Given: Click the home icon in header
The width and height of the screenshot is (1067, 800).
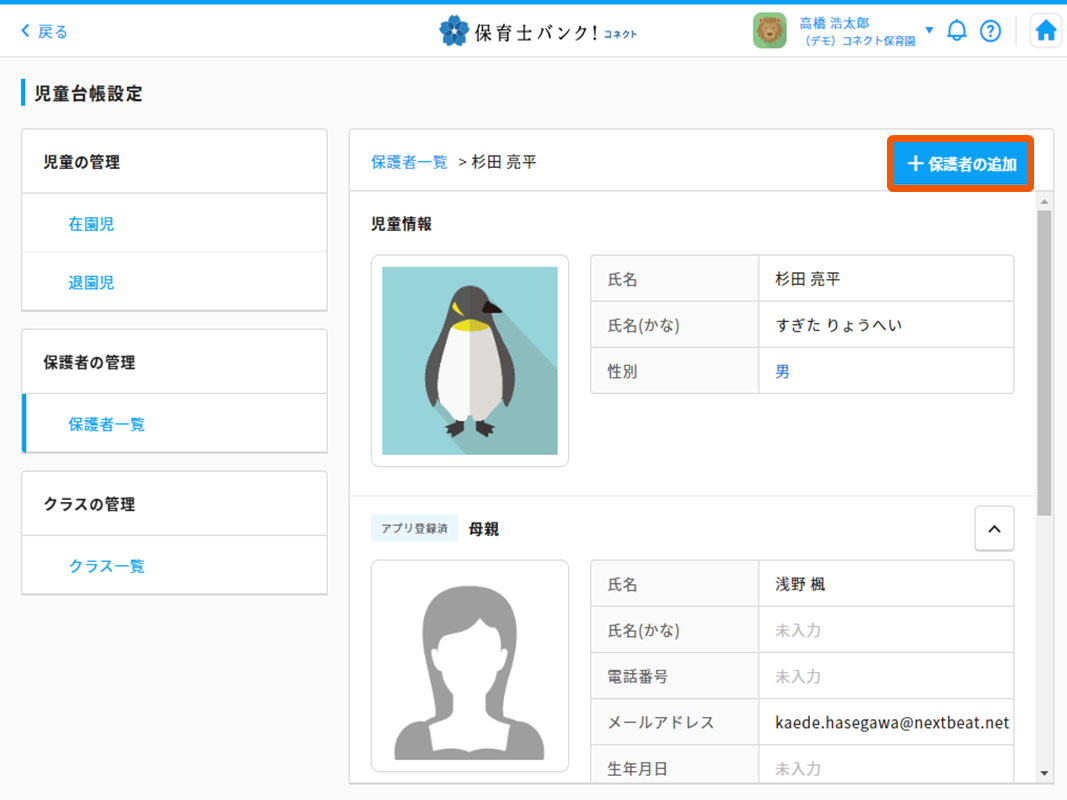Looking at the screenshot, I should (1045, 31).
